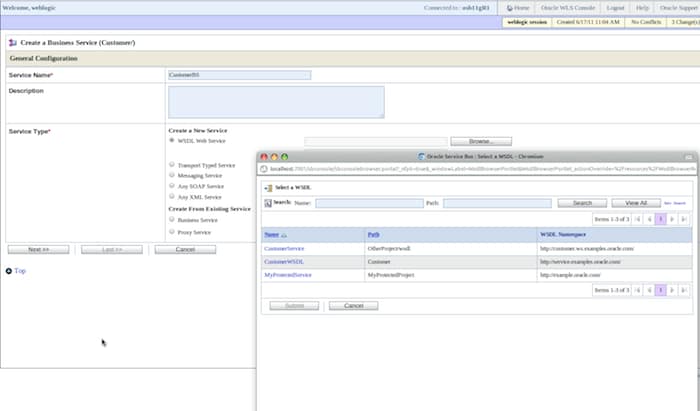Select the Business Service radio button
Viewport: 700px width, 411px height.
click(172, 220)
